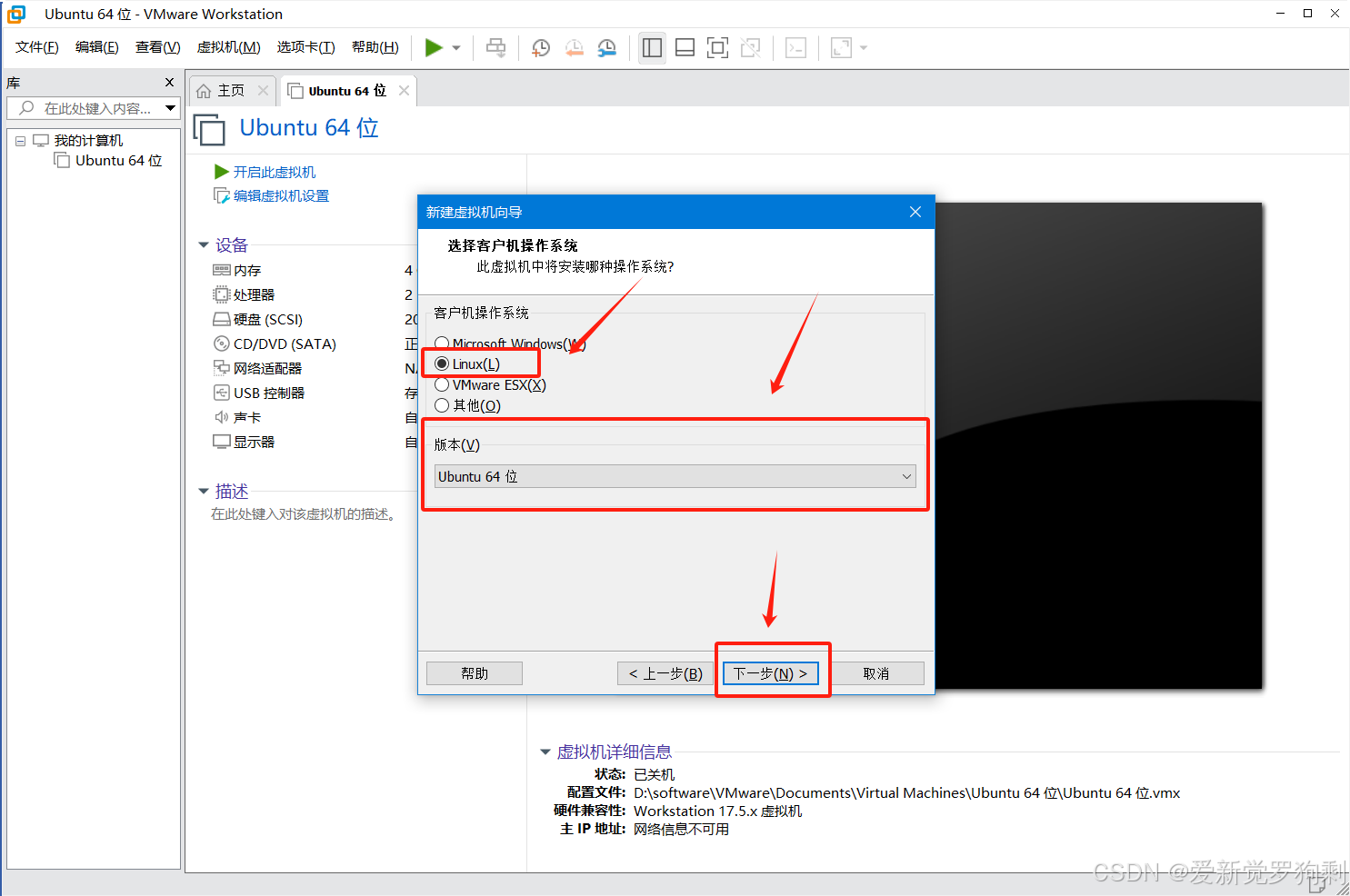Click the green power-on play icon in toolbar
Image resolution: width=1350 pixels, height=896 pixels.
434,47
